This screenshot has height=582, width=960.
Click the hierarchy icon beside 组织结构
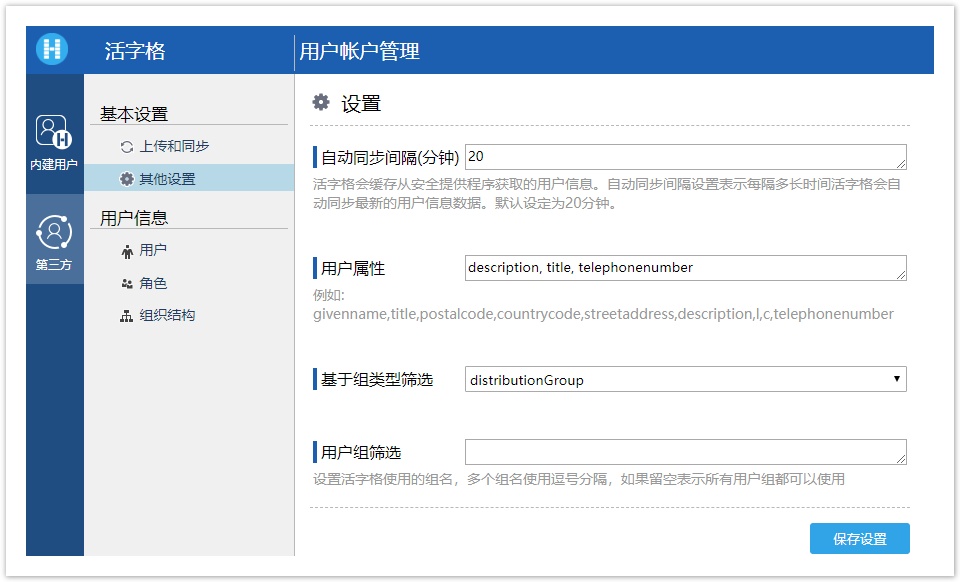(127, 316)
